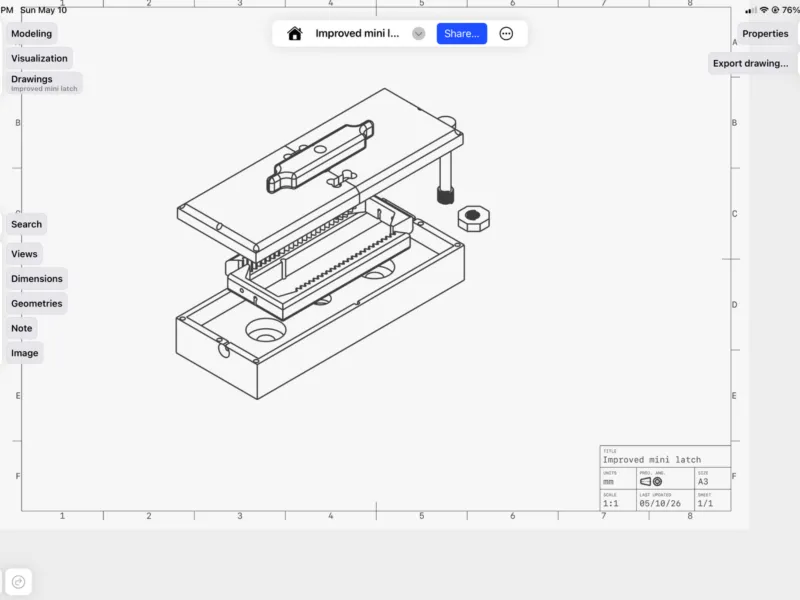Viewport: 800px width, 600px height.
Task: Click the scale value 1:1 in title block
Action: 611,504
